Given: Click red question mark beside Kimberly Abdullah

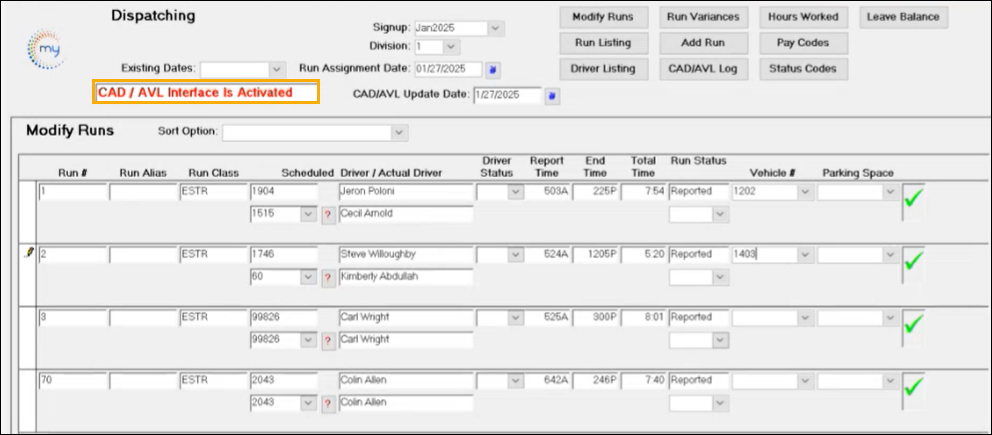Looking at the screenshot, I should click(327, 278).
